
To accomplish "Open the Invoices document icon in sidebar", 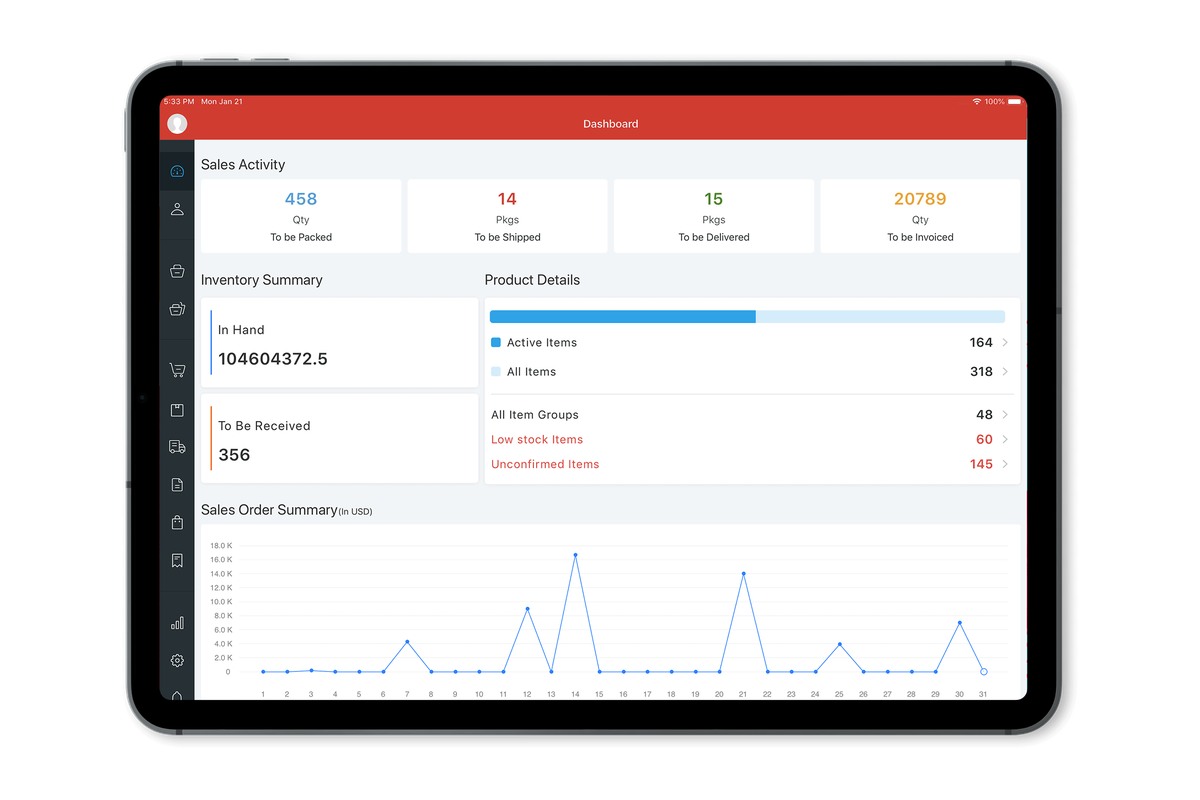I will [x=177, y=485].
